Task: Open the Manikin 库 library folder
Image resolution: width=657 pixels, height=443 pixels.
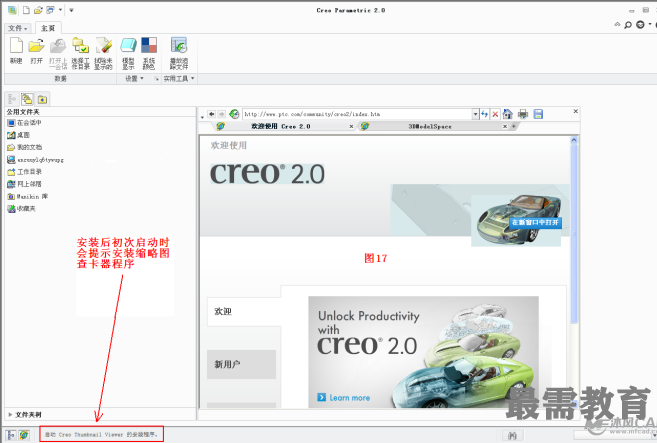Action: pos(28,196)
